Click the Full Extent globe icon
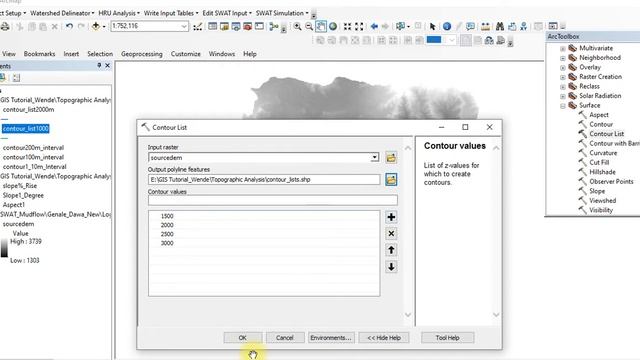This screenshot has height=360, width=640. 333,27
